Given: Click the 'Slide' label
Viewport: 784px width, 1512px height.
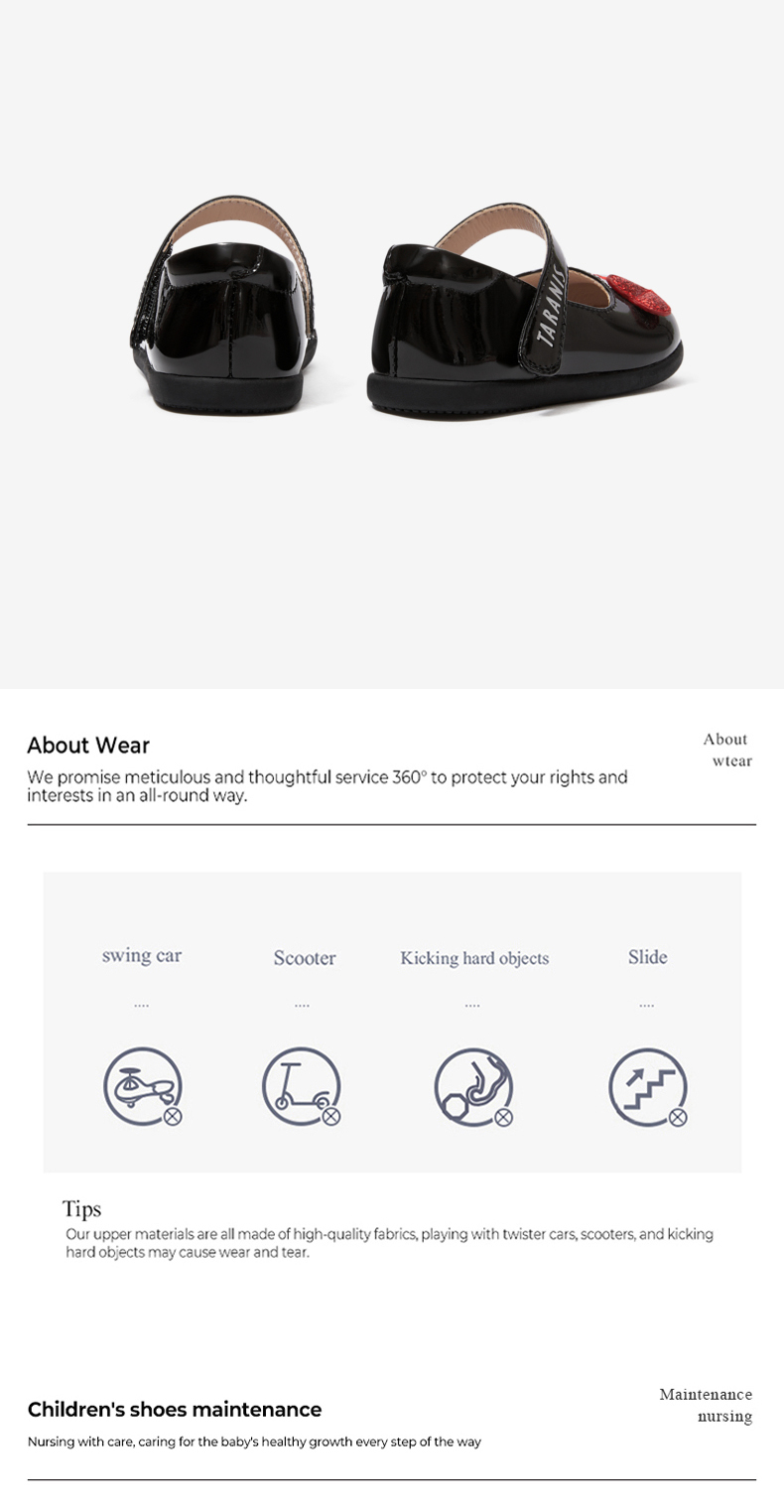Looking at the screenshot, I should coord(647,957).
